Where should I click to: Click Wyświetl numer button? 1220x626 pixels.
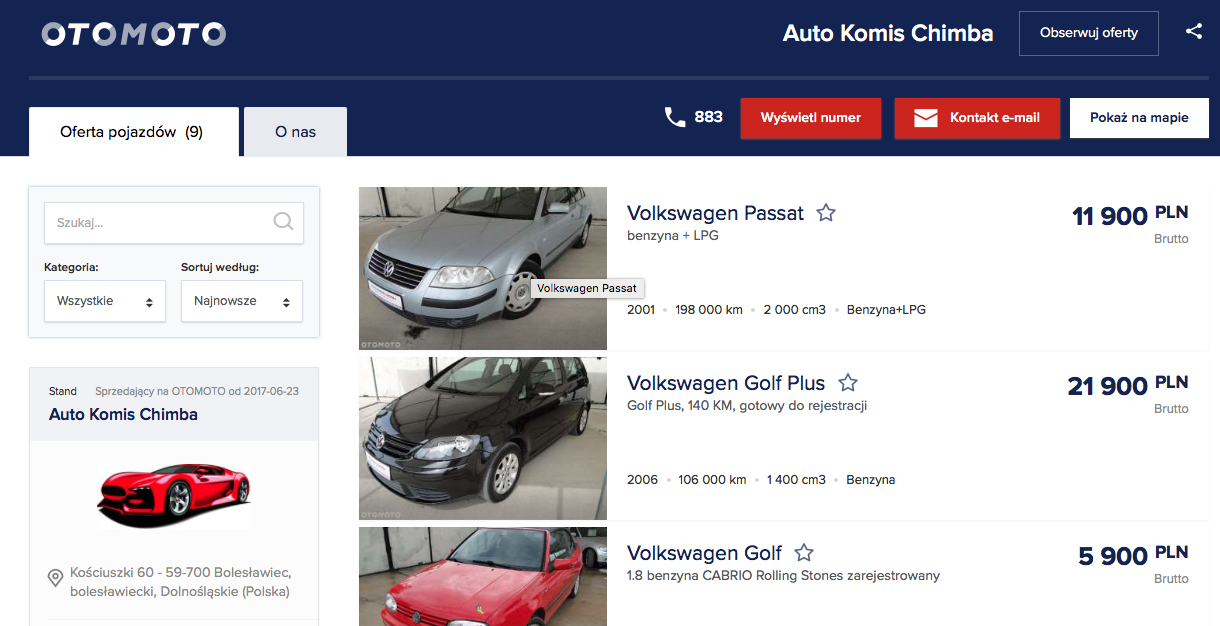(811, 118)
